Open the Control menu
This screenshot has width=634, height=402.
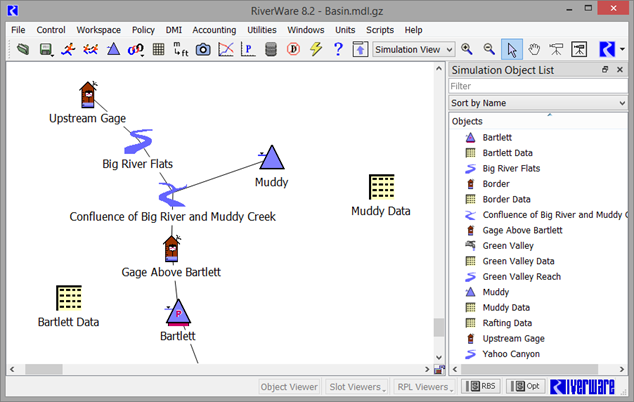point(51,30)
